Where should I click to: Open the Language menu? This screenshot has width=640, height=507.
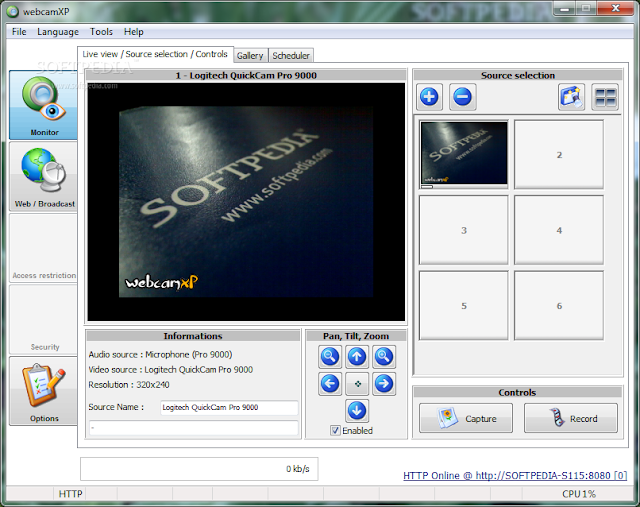click(x=58, y=32)
